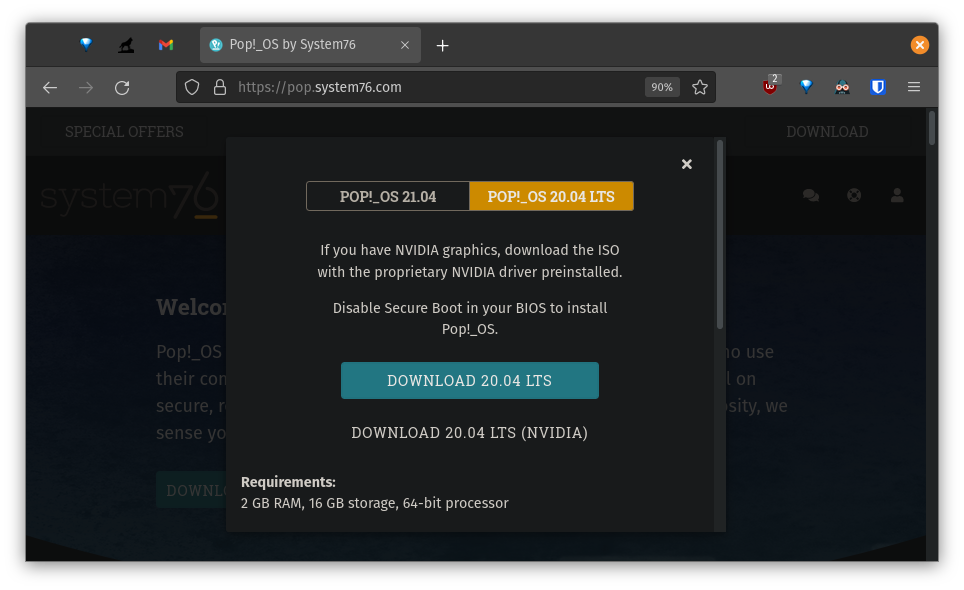Select the POP!_OS 20.04 LTS tab

[x=551, y=196]
